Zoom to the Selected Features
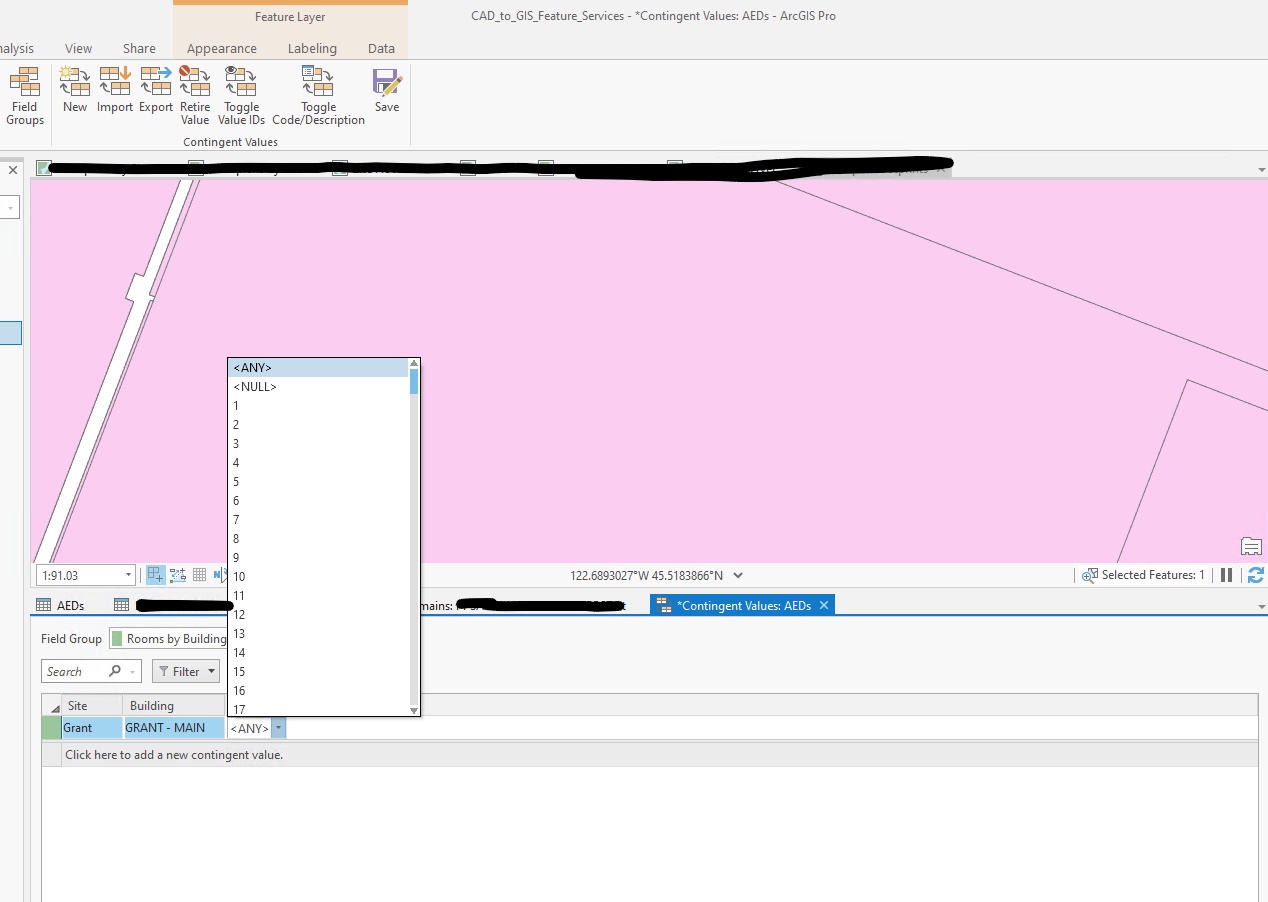 (1090, 575)
